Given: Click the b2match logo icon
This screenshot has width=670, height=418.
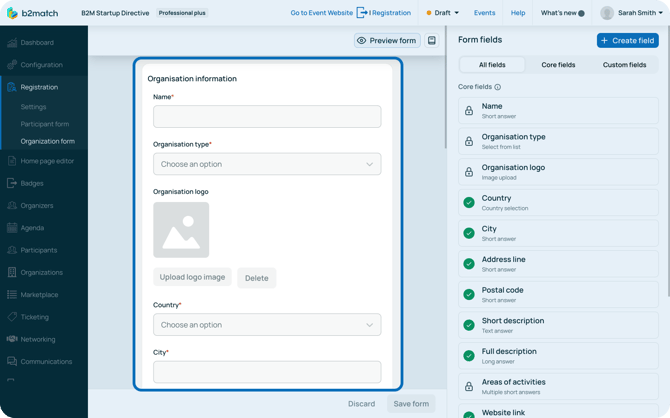Looking at the screenshot, I should pyautogui.click(x=12, y=13).
